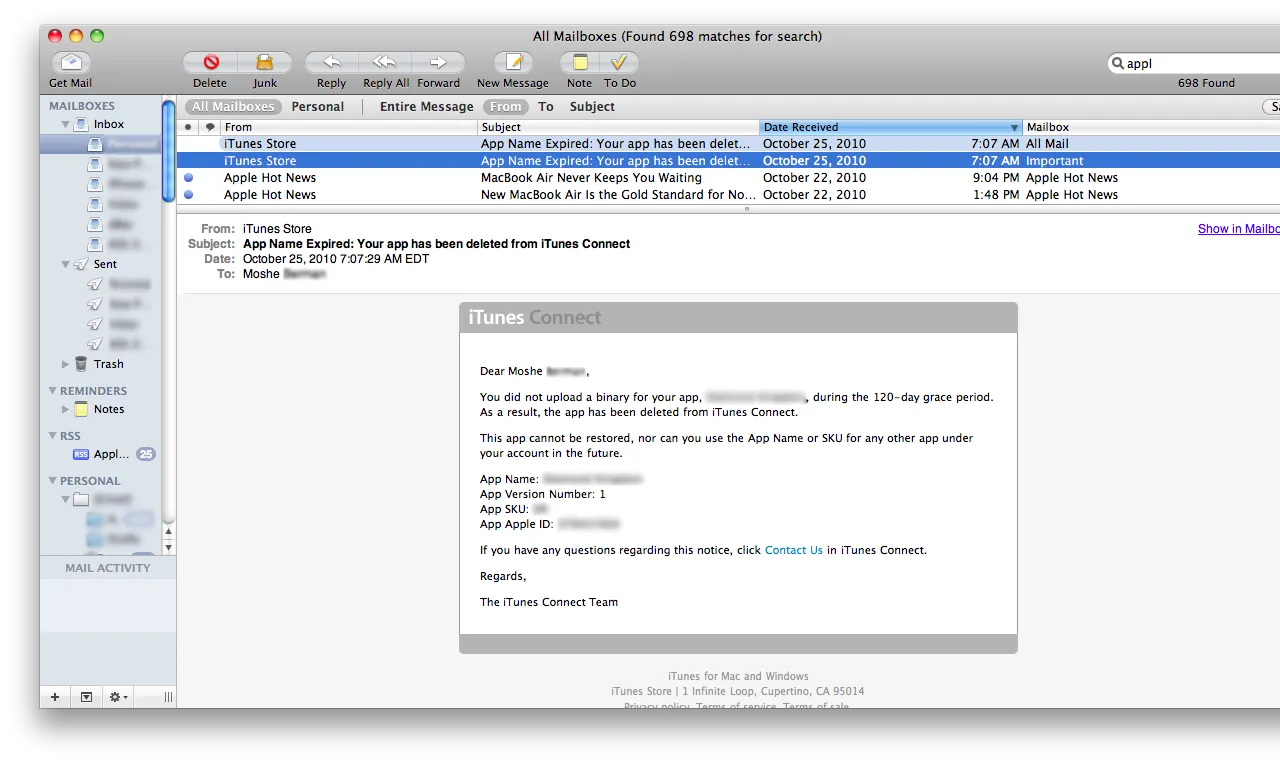Create a new Note from the toolbar

click(x=579, y=63)
